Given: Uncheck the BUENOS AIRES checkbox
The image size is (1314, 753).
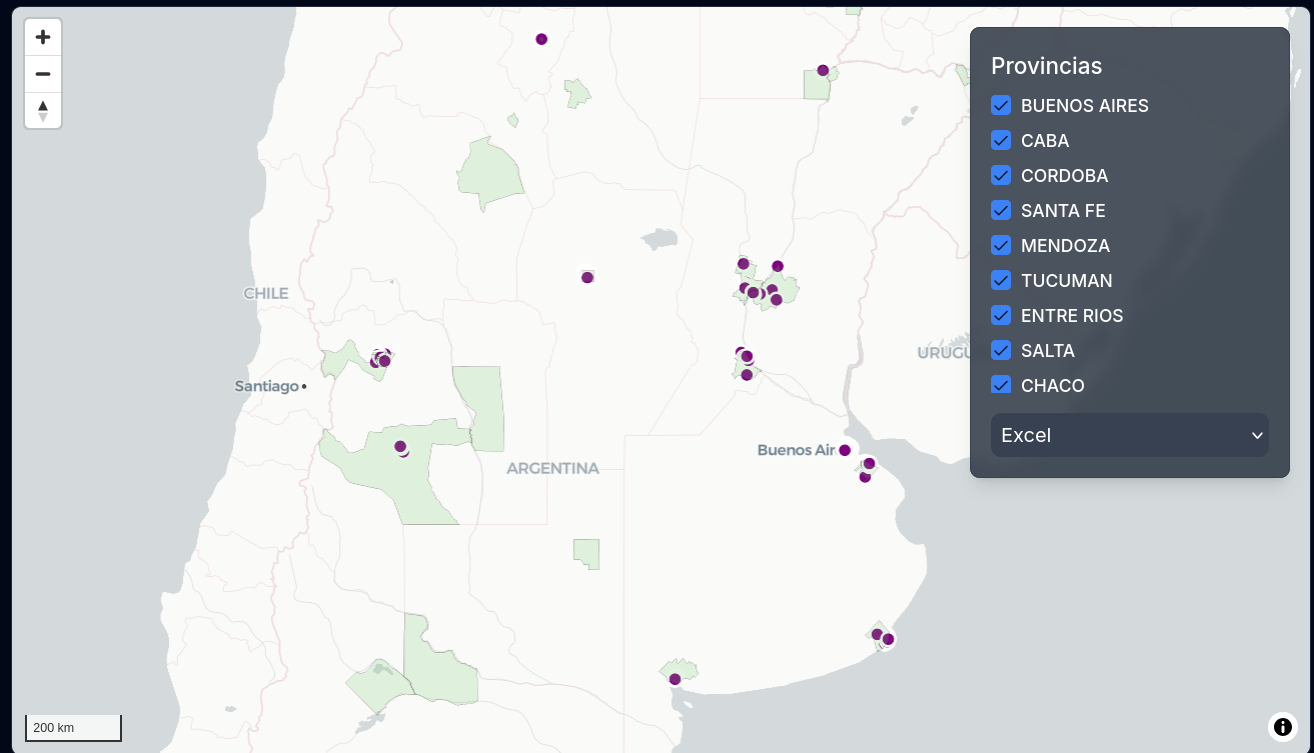Looking at the screenshot, I should click(x=1001, y=105).
